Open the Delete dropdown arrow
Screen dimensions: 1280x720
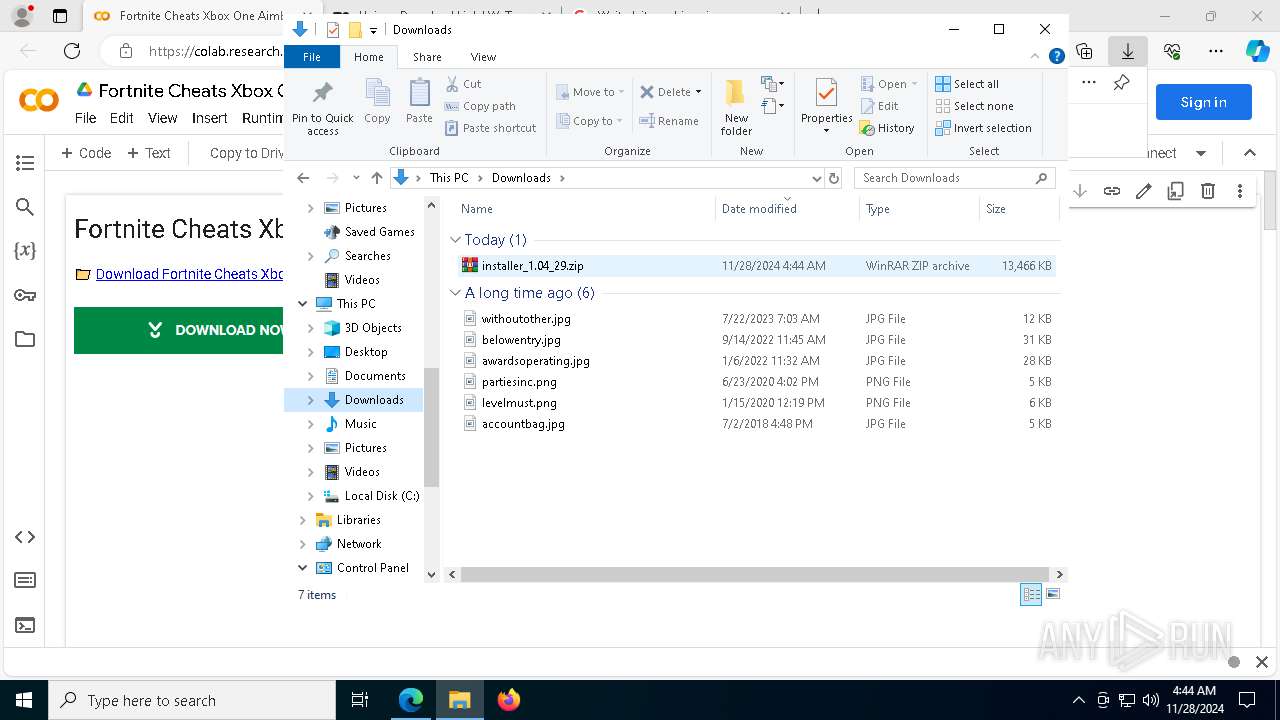(x=698, y=92)
